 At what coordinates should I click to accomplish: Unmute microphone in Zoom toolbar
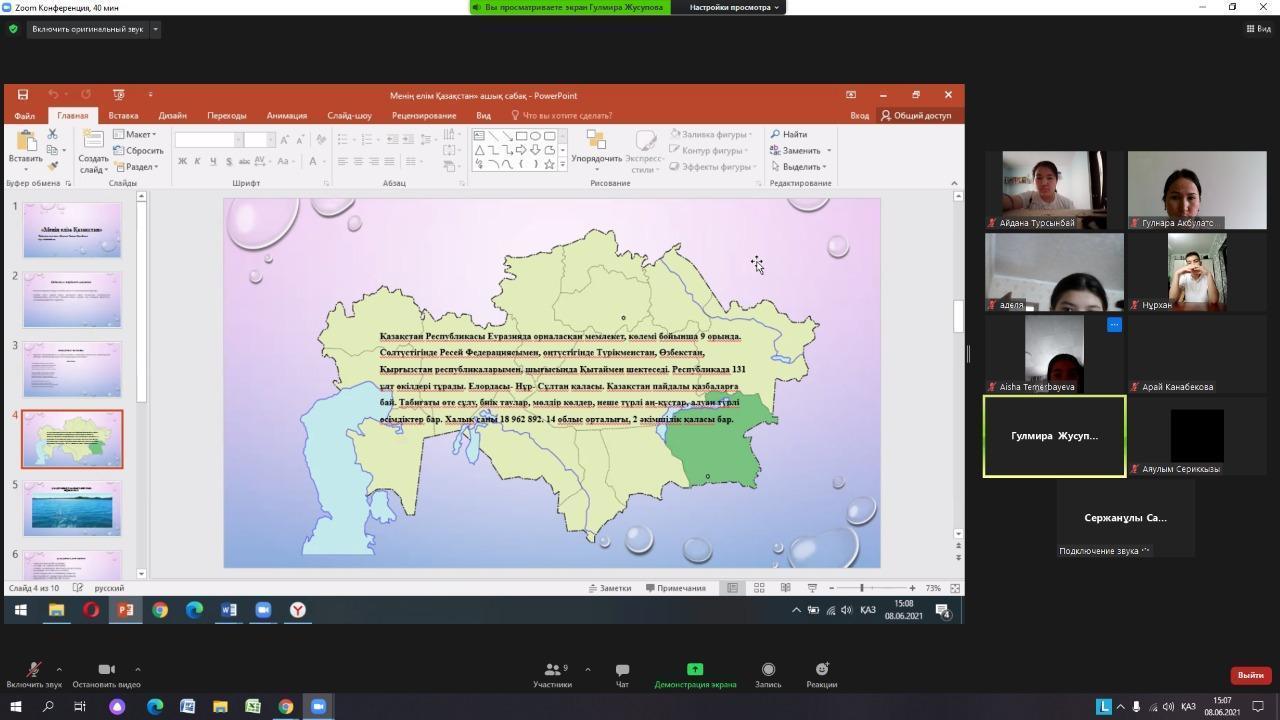pyautogui.click(x=34, y=670)
